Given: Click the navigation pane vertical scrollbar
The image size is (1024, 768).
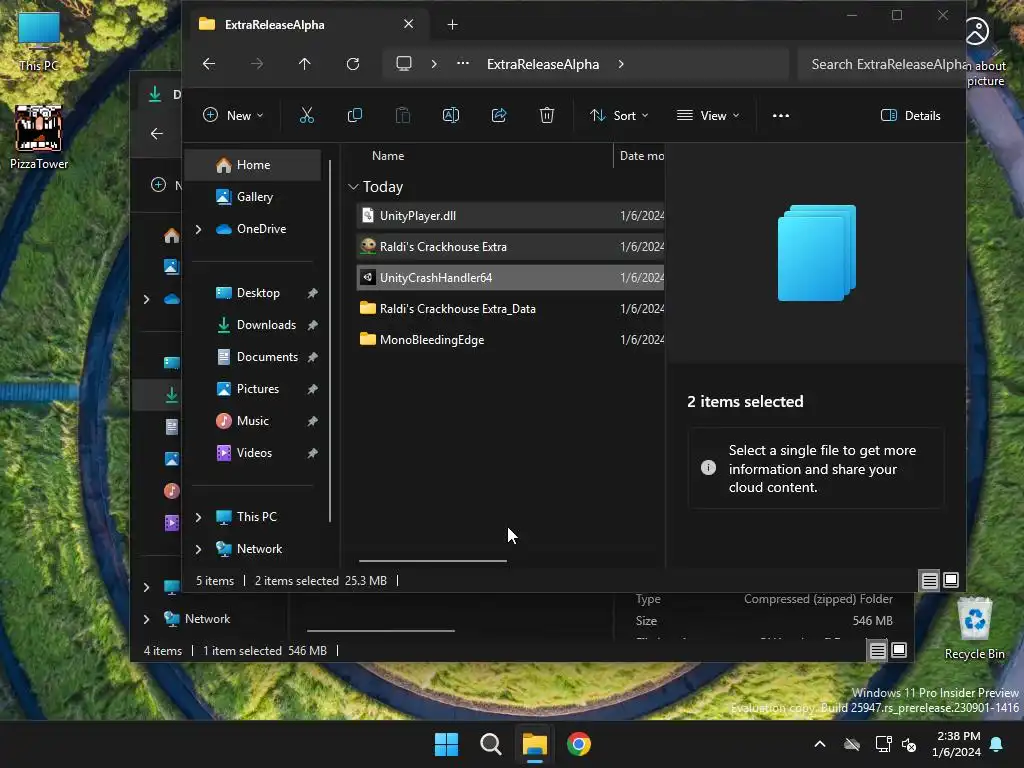Looking at the screenshot, I should pyautogui.click(x=330, y=340).
